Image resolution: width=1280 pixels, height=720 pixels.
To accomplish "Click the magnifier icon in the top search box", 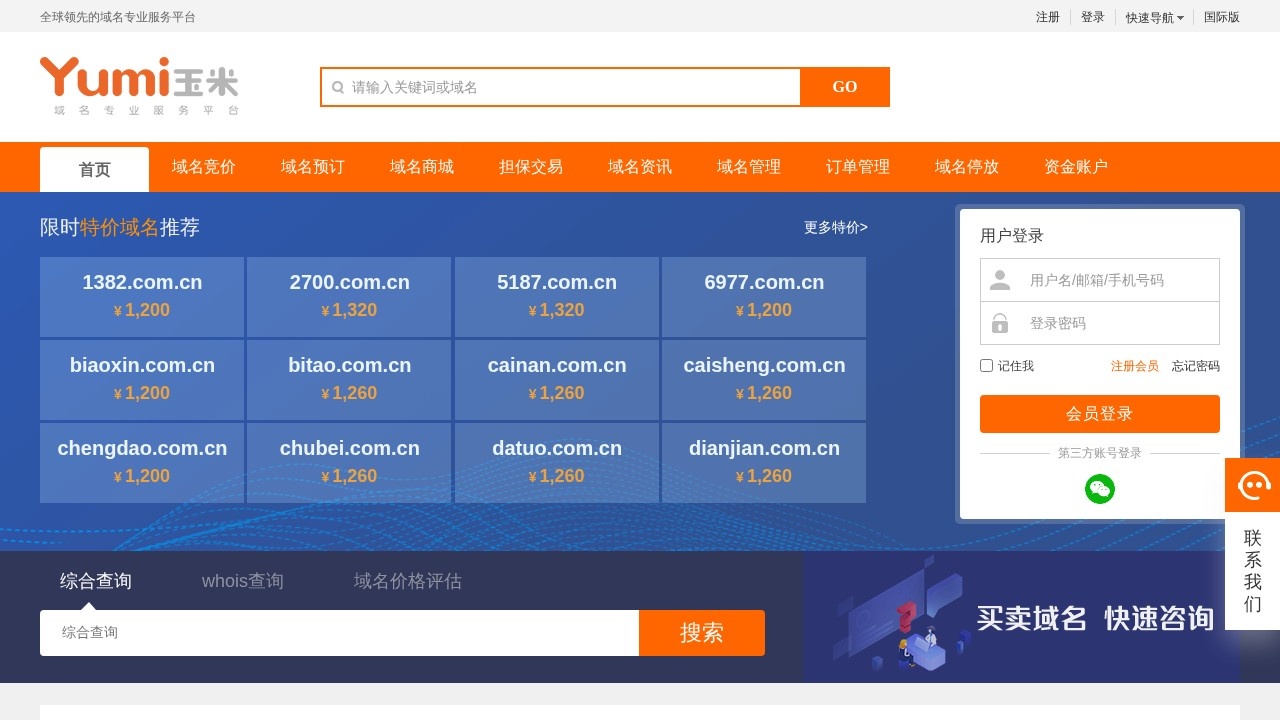I will tap(338, 87).
